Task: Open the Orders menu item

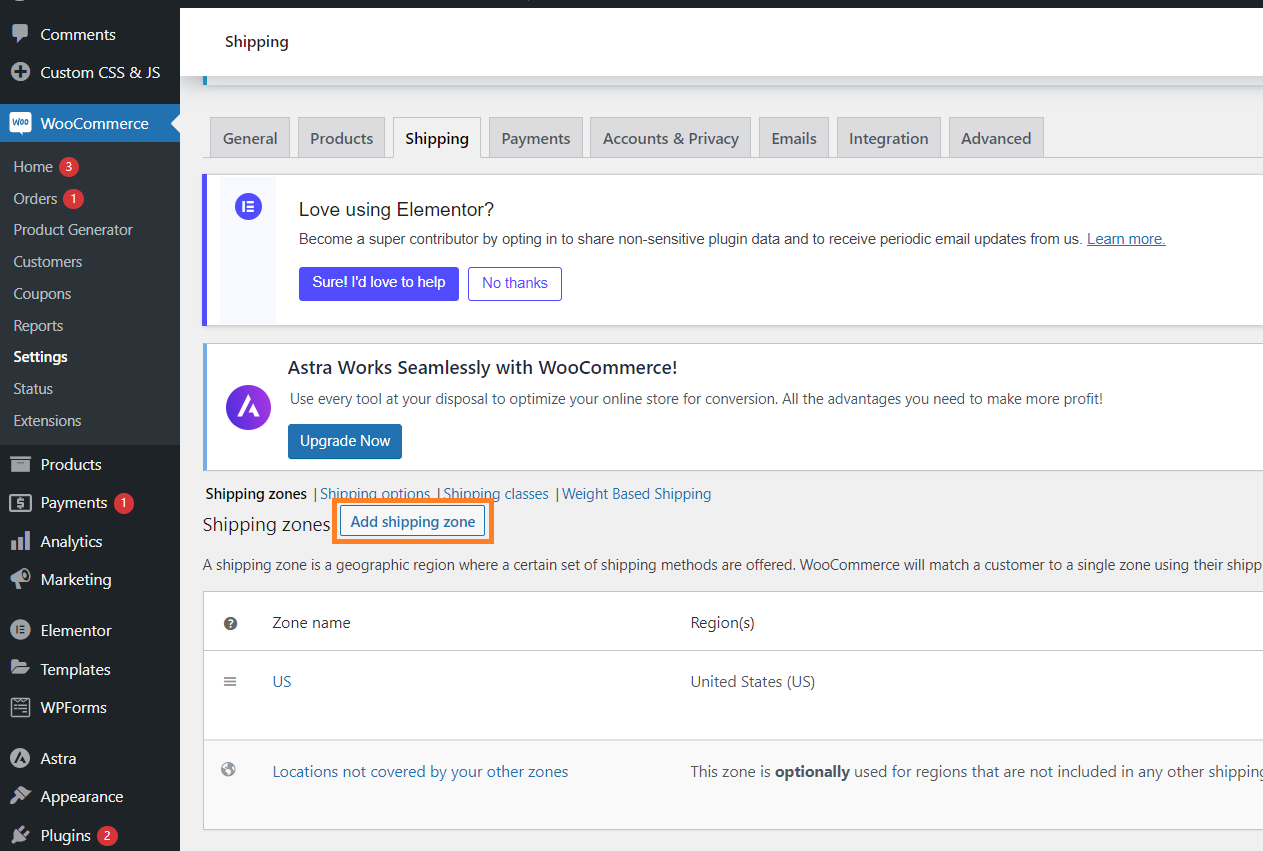Action: [x=35, y=199]
